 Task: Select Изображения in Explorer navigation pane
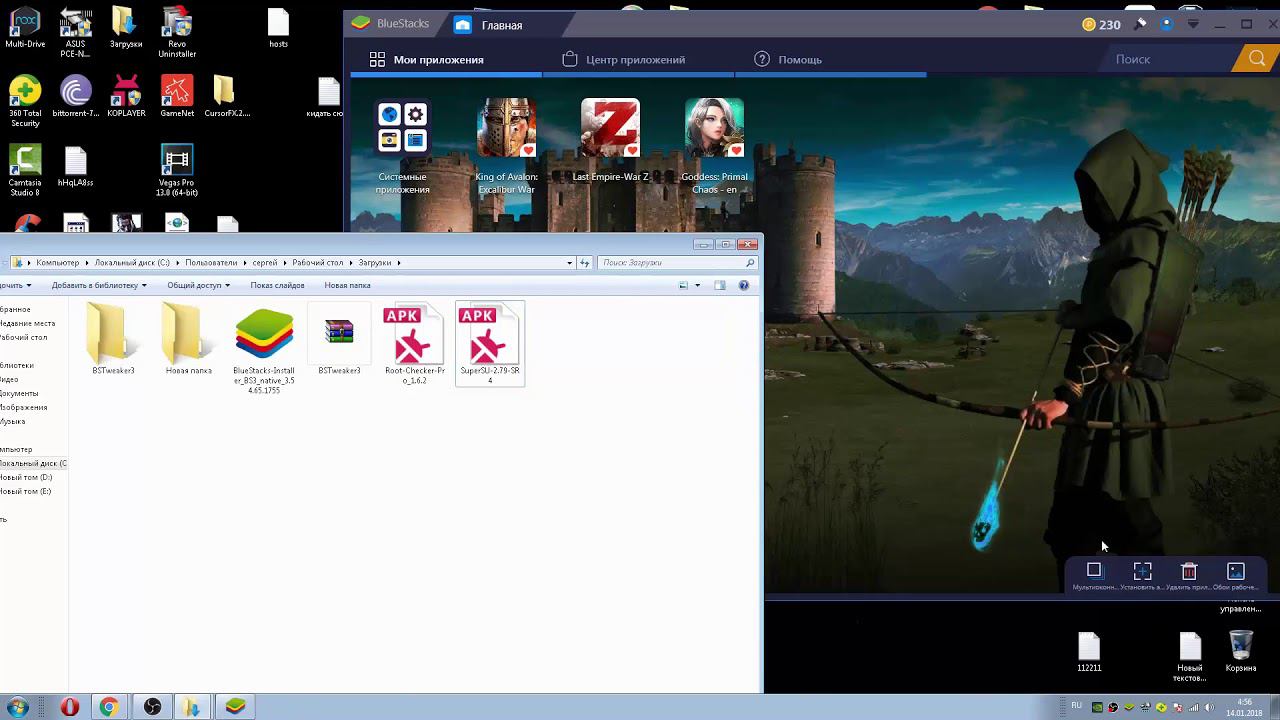23,407
